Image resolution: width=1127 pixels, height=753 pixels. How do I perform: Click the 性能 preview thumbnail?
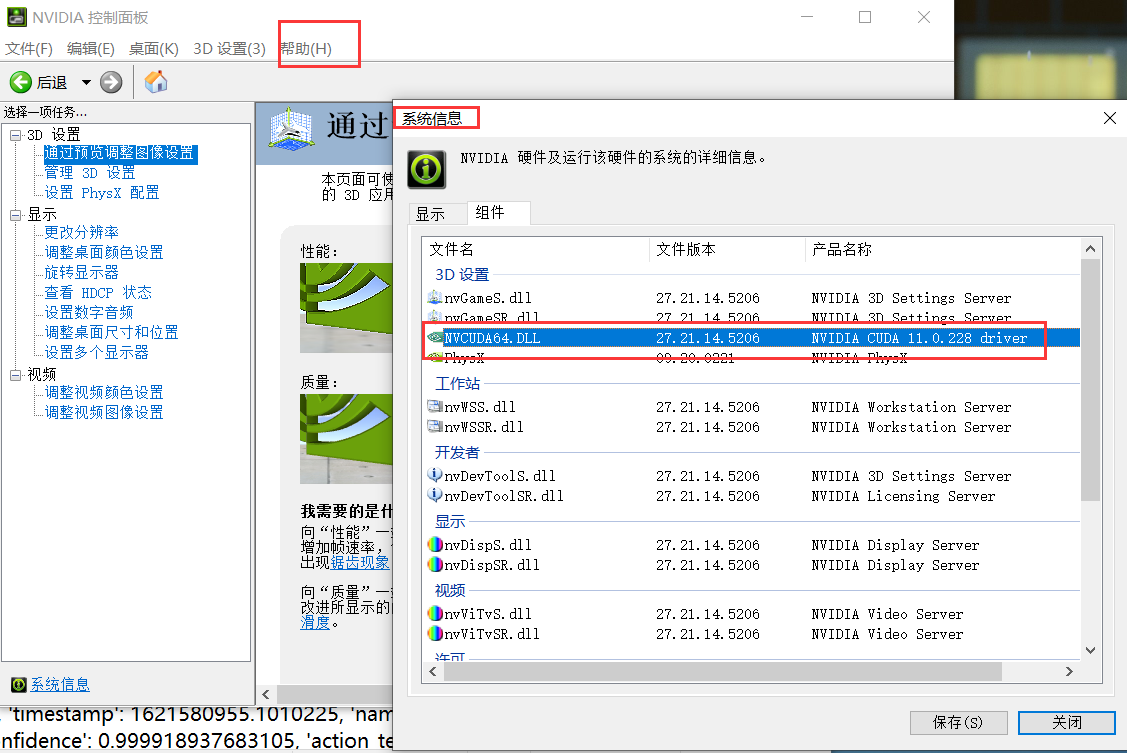[x=346, y=308]
